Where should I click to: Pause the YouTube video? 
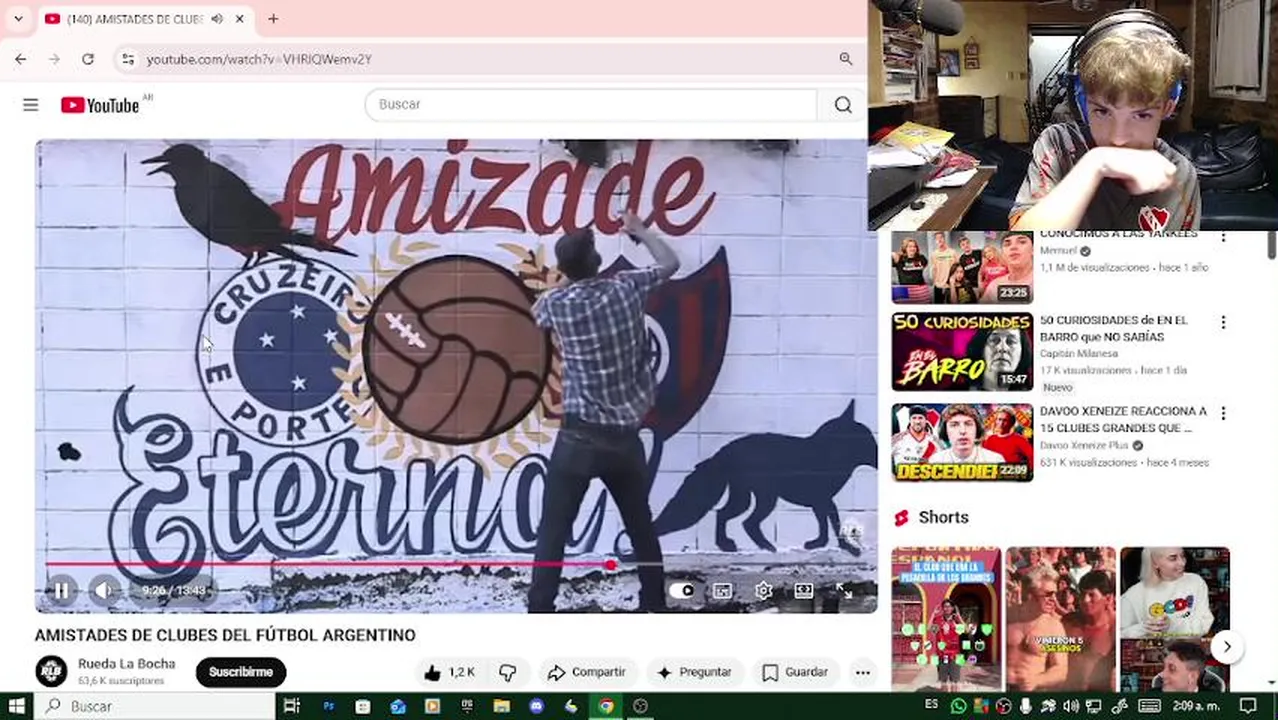[x=61, y=591]
